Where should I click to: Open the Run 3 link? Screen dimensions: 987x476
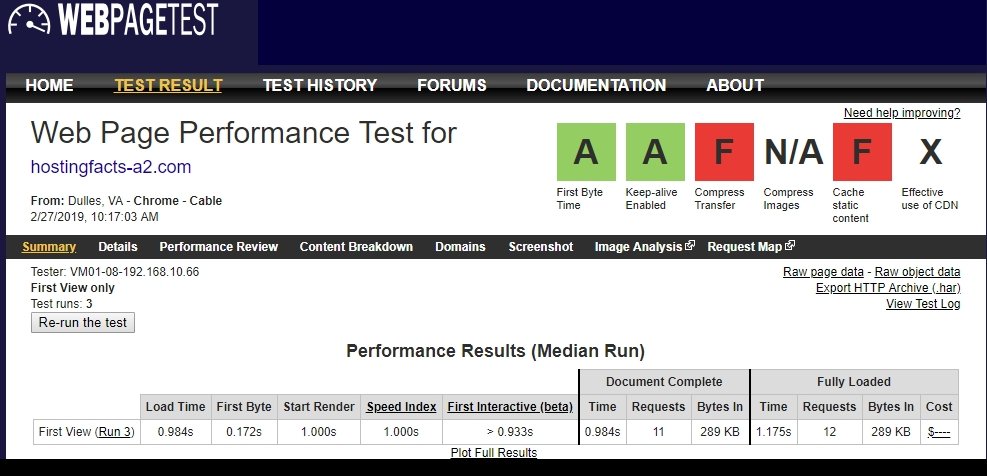pos(115,432)
